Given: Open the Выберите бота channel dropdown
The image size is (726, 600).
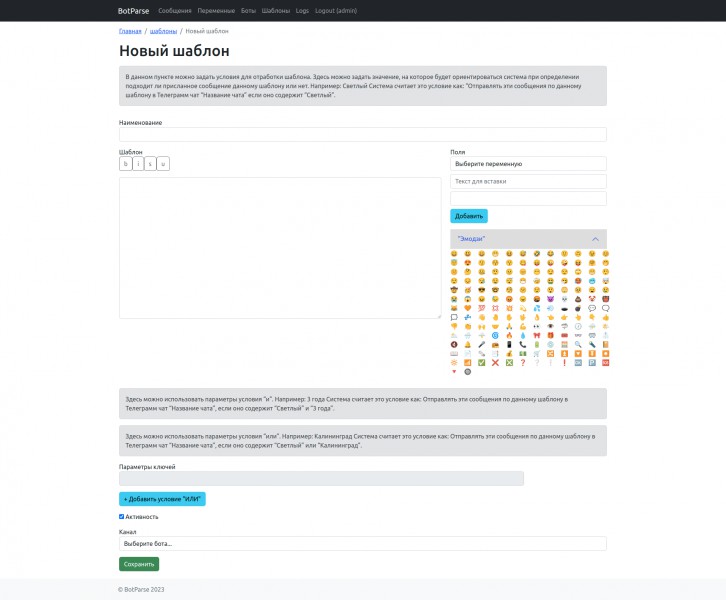Looking at the screenshot, I should (x=362, y=543).
